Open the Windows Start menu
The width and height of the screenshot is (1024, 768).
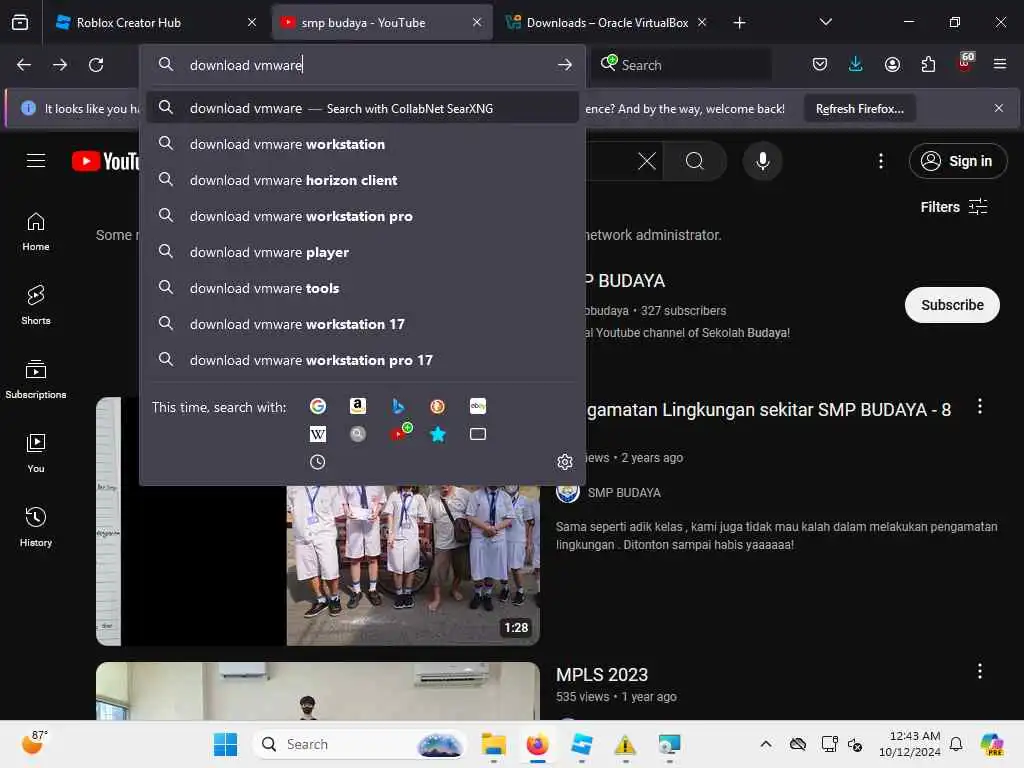pos(225,744)
